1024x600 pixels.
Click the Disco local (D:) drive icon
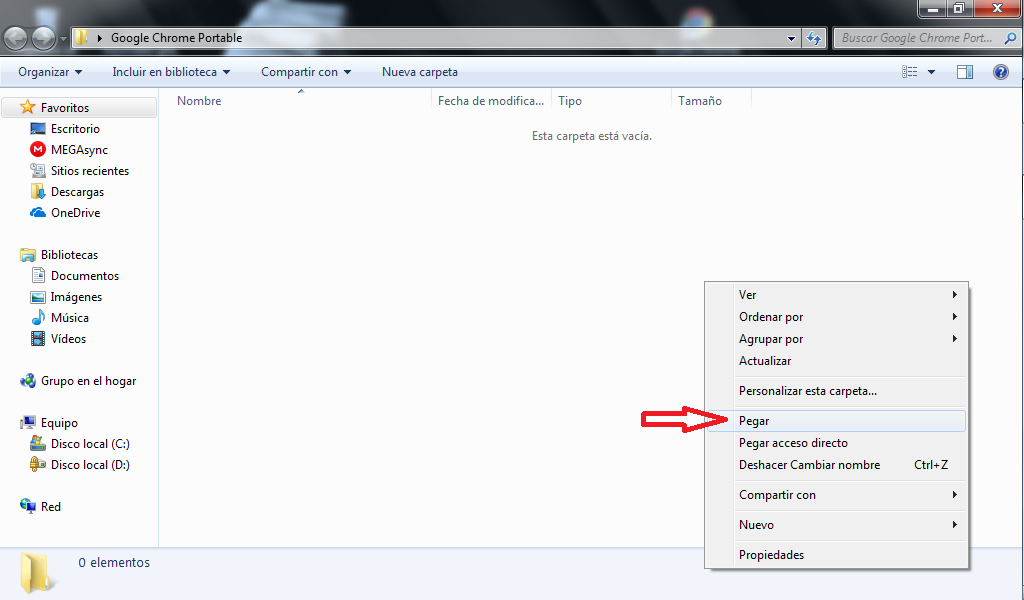point(38,465)
